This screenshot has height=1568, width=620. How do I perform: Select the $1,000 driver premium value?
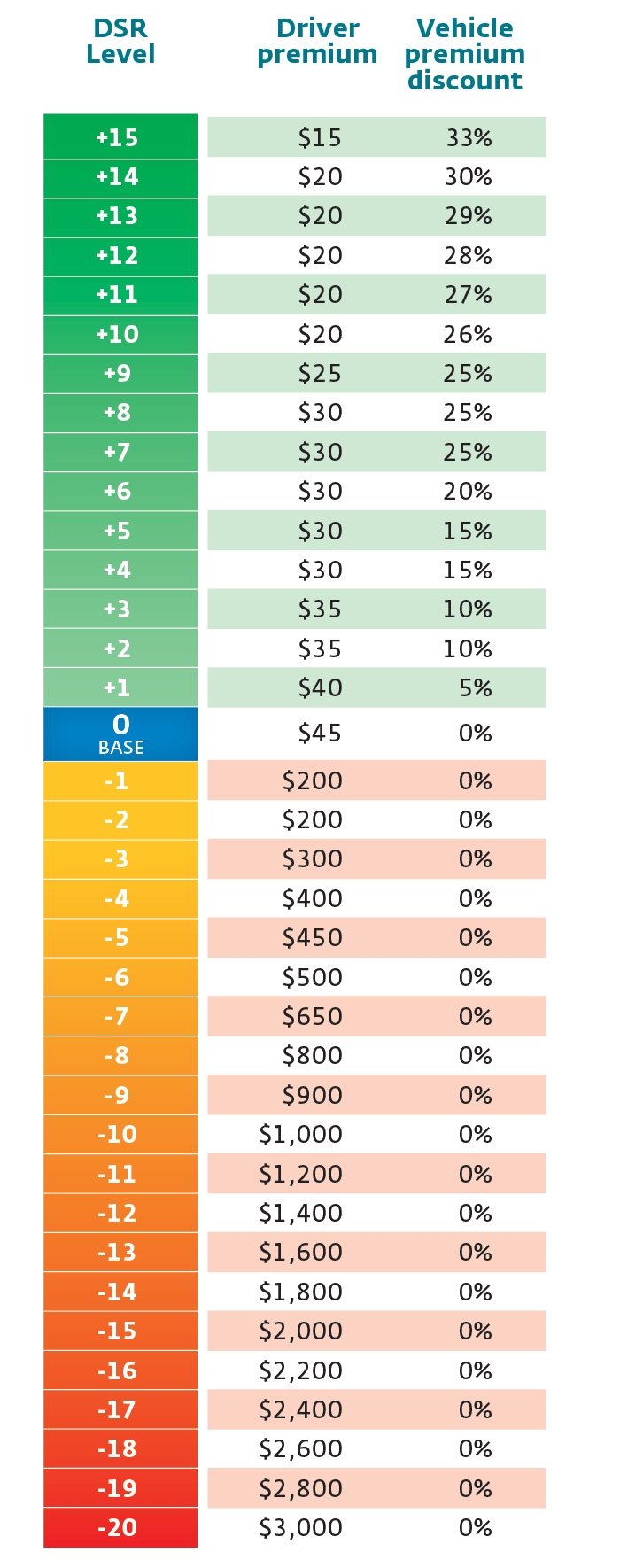300,1134
